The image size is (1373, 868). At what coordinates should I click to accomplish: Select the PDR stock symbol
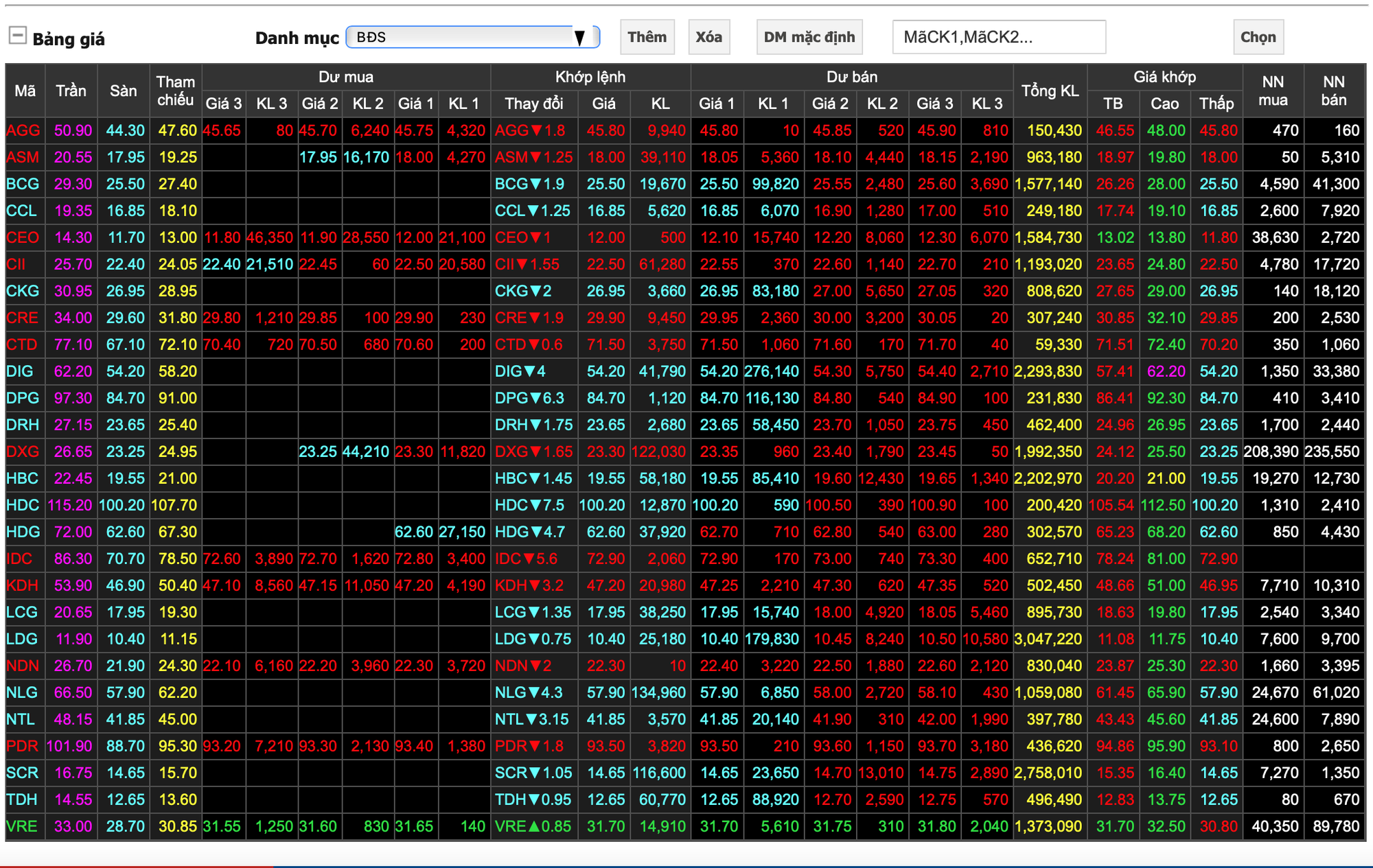pos(23,746)
